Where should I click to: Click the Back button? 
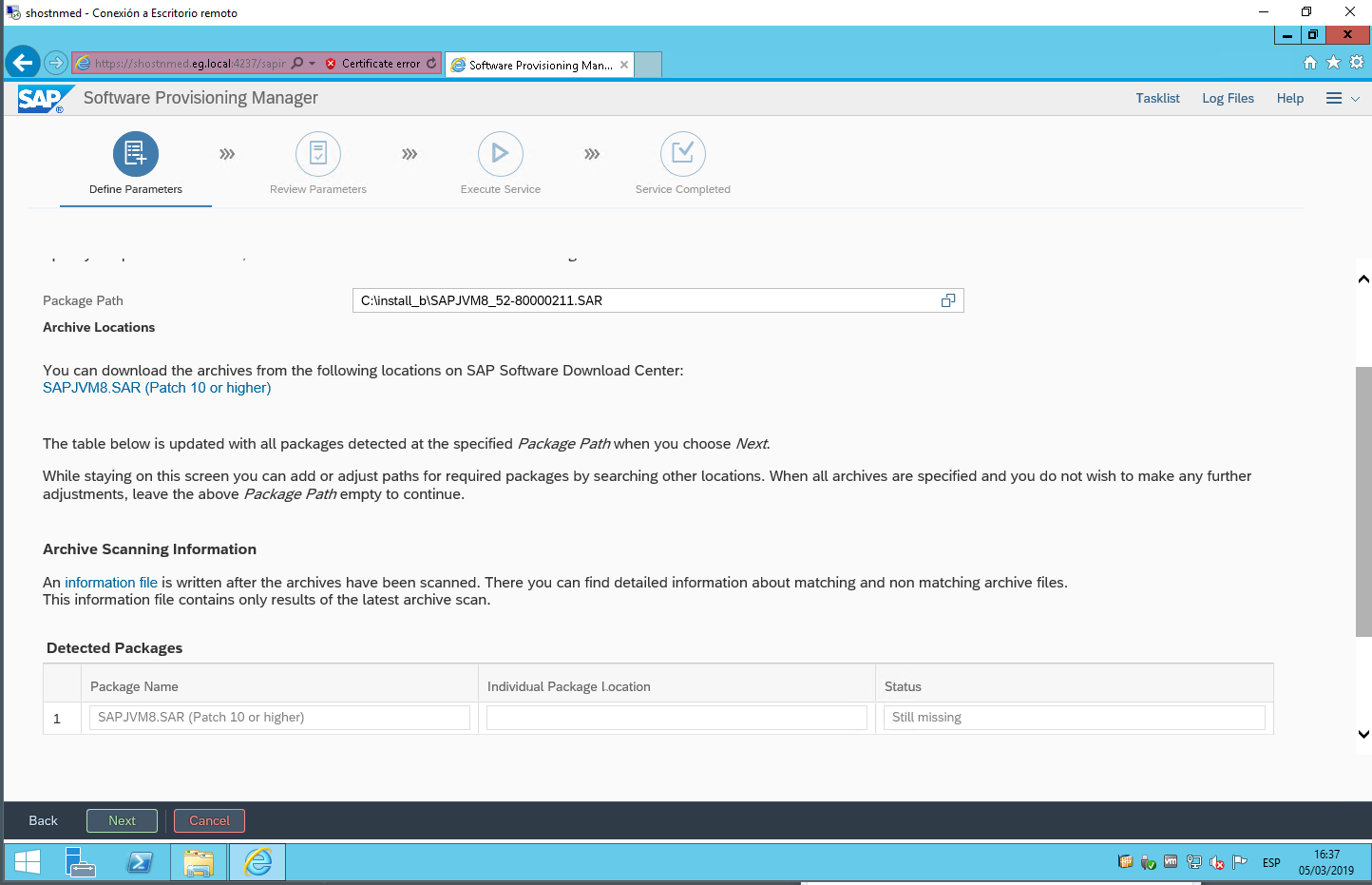(43, 820)
